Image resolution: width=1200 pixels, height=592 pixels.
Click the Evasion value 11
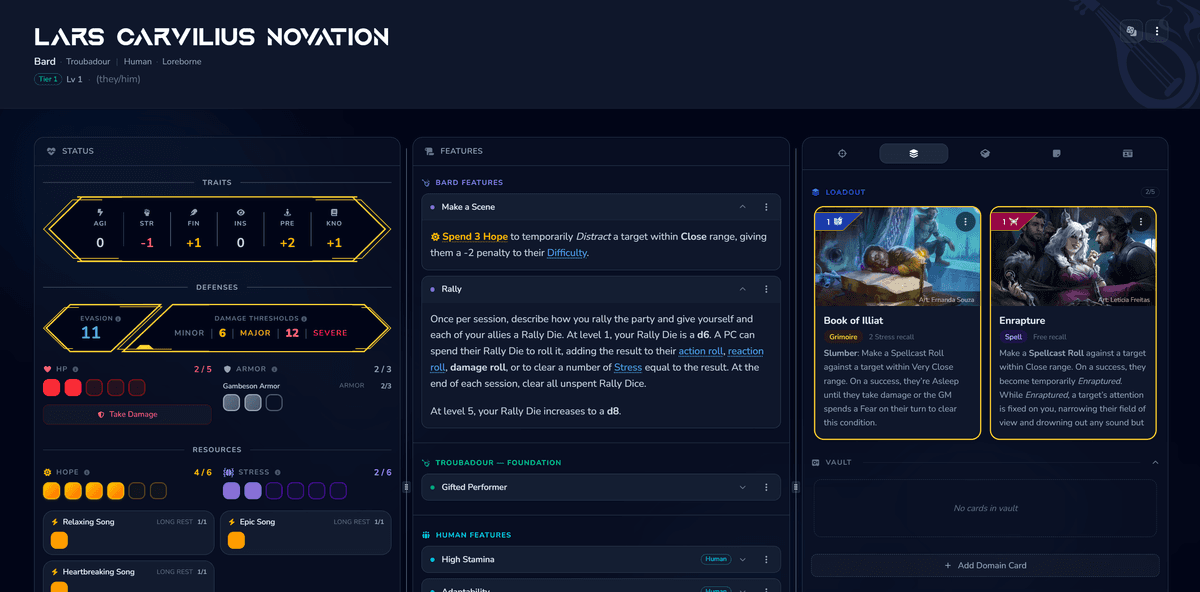point(91,333)
